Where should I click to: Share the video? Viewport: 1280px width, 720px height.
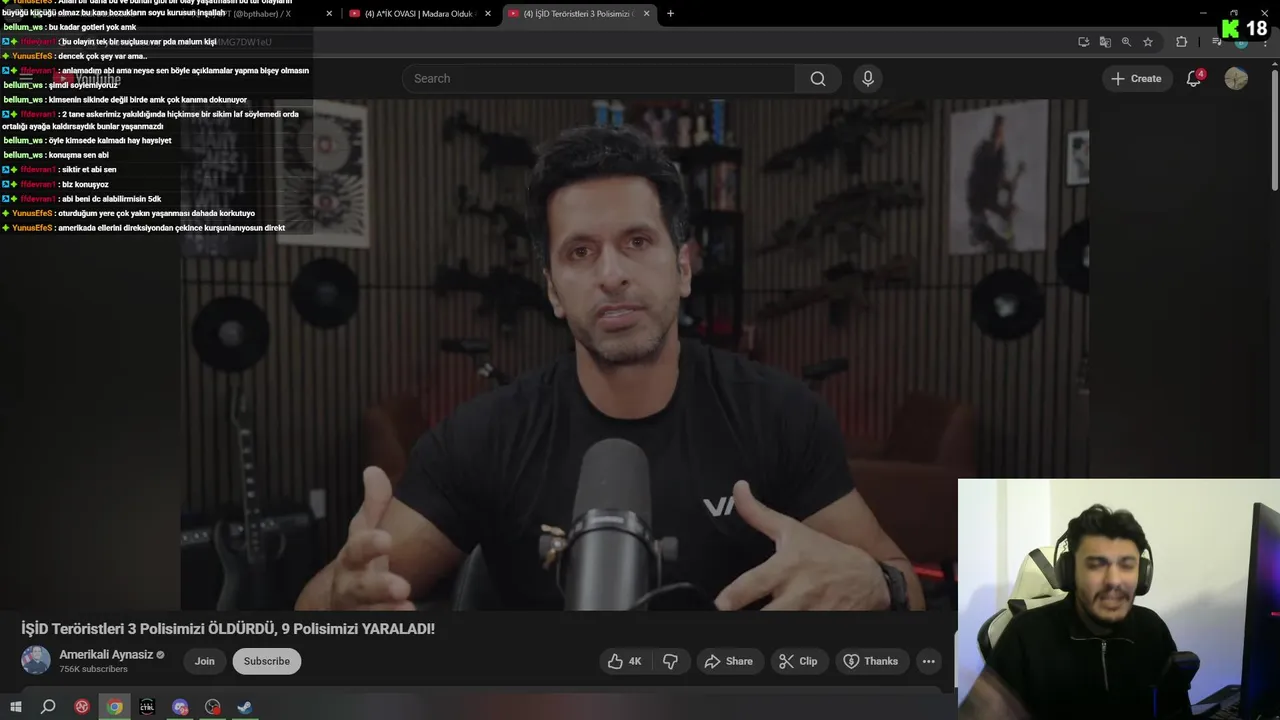point(728,661)
